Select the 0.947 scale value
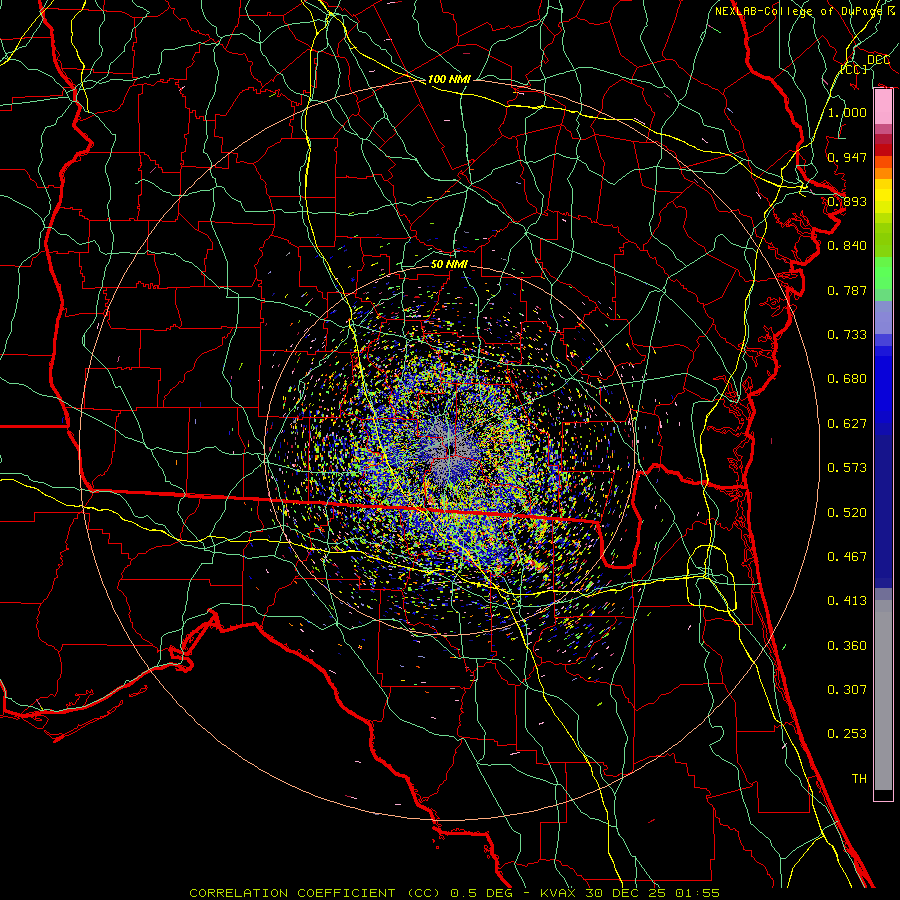The width and height of the screenshot is (900, 900). 847,157
